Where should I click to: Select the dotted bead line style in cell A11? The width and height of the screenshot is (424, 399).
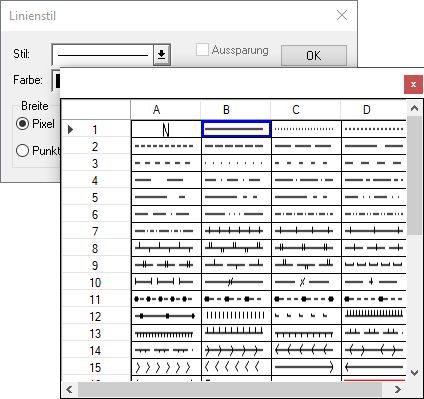[x=166, y=299]
